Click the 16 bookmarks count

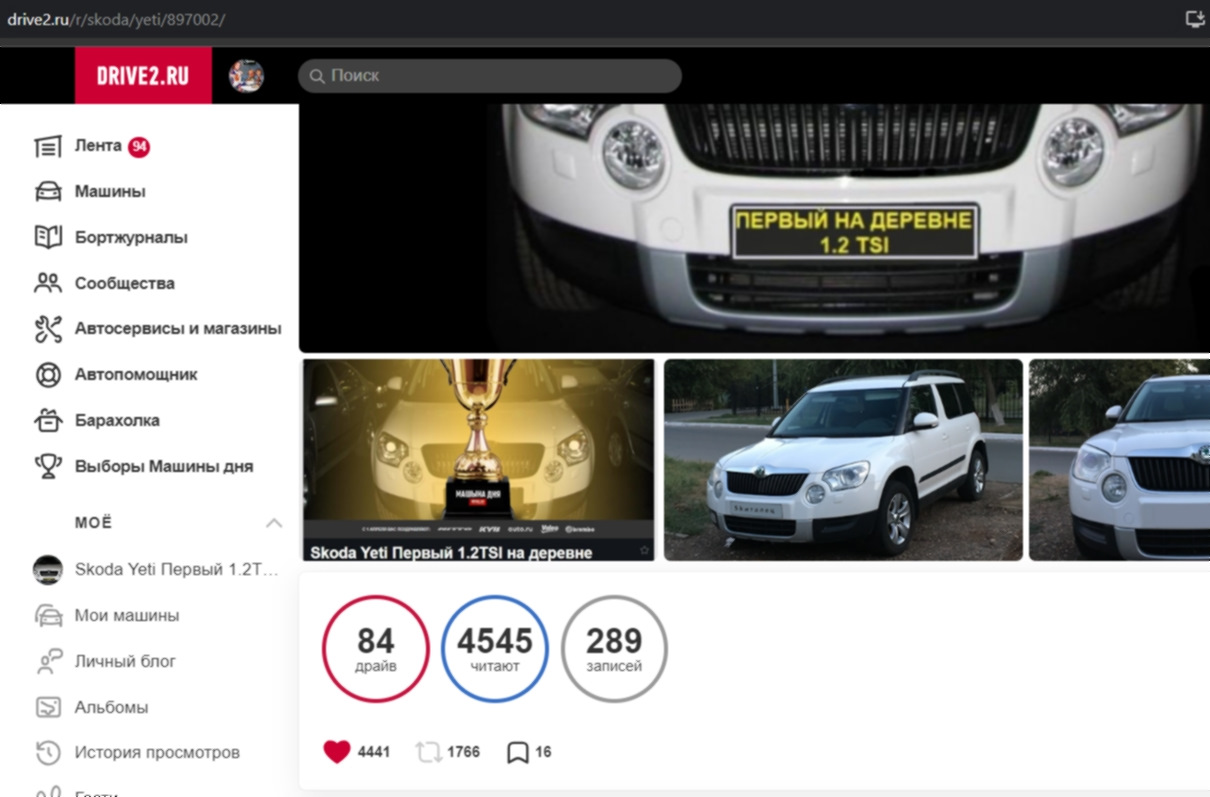coord(543,752)
